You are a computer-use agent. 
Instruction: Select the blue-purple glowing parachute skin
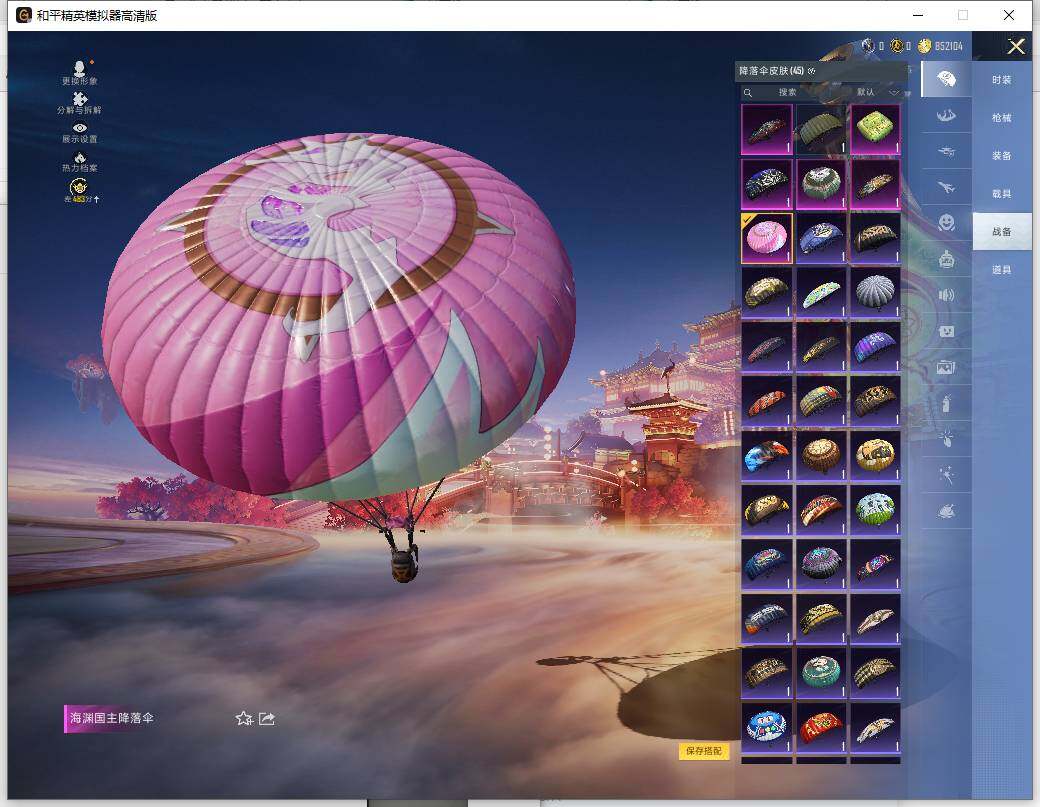[x=875, y=346]
